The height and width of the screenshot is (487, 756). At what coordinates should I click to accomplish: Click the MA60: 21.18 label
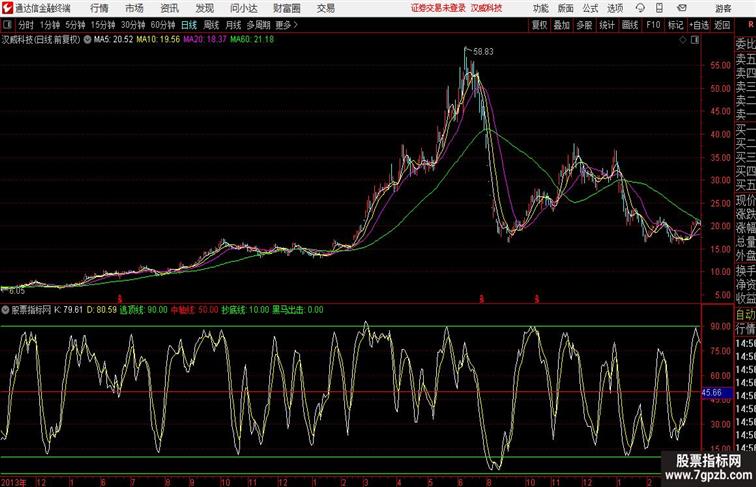(252, 40)
